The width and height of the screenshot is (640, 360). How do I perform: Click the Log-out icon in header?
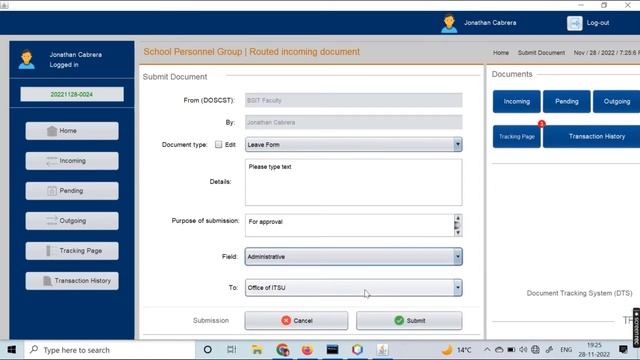[574, 23]
